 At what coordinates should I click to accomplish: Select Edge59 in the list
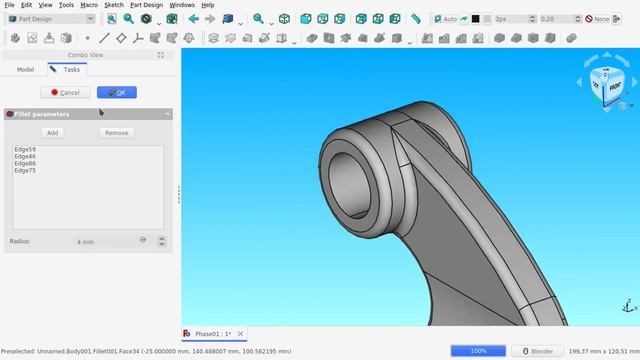25,149
